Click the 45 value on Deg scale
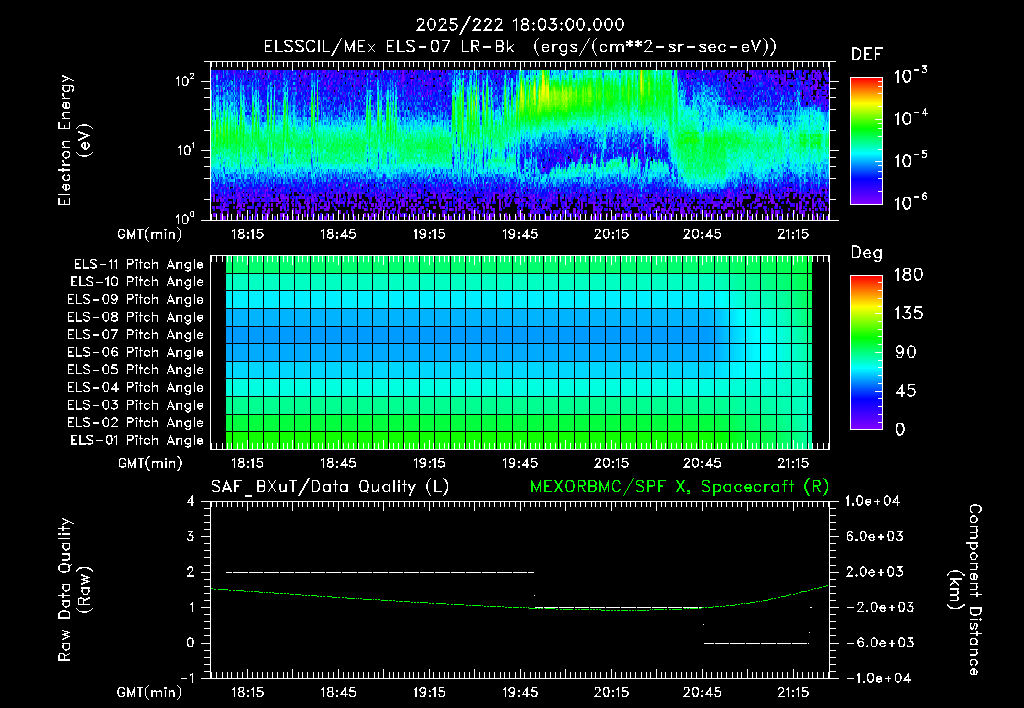 point(905,391)
